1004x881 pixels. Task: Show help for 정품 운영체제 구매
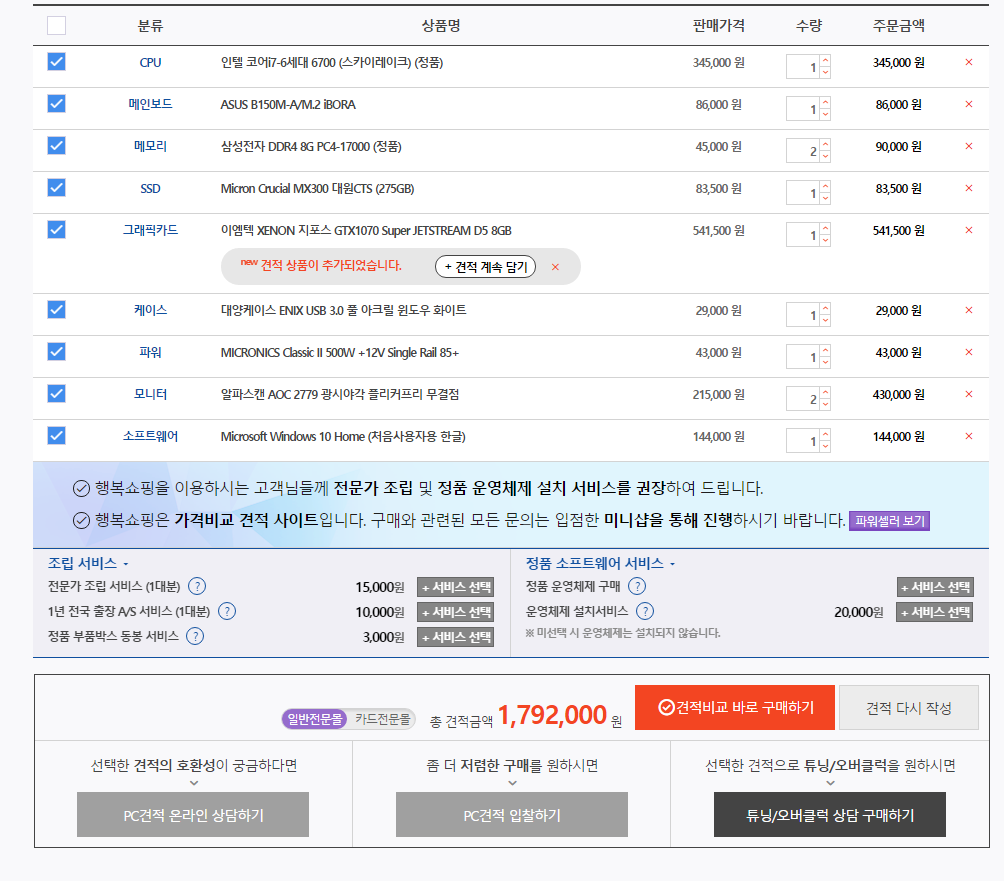(637, 587)
